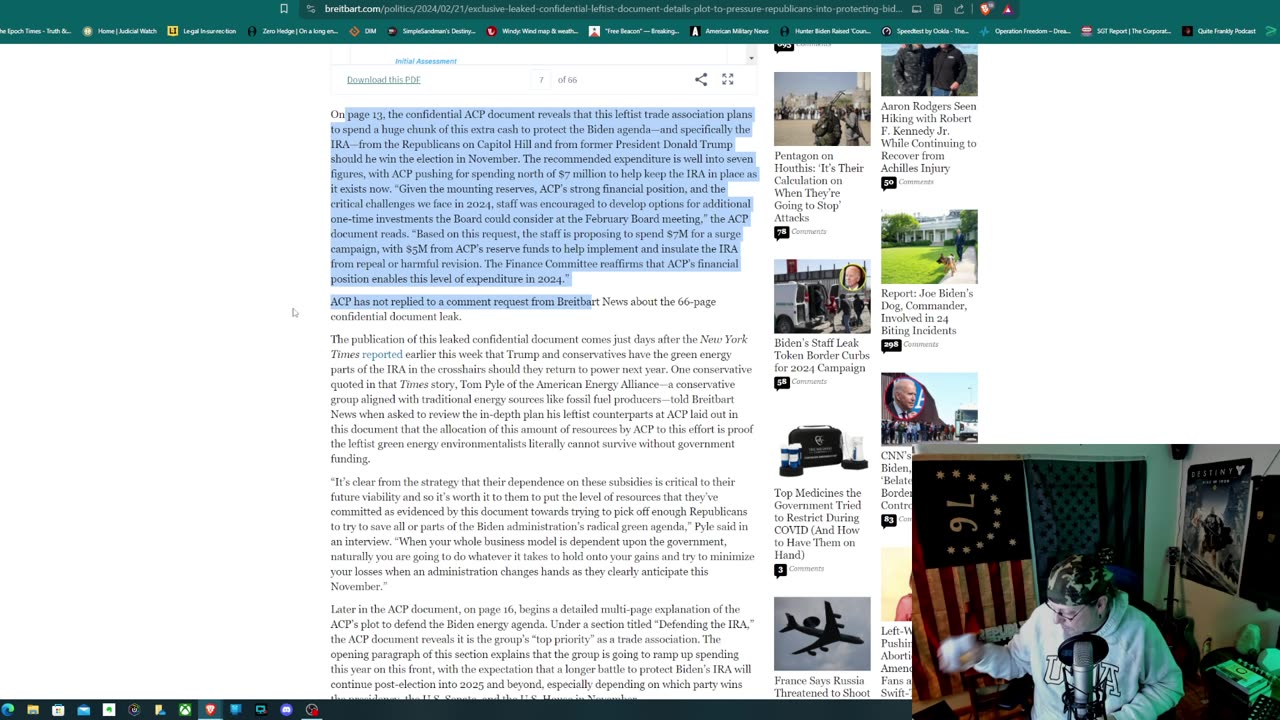The image size is (1280, 720).
Task: Open the 58 Comments link under the Border Curbs story
Action: click(800, 382)
